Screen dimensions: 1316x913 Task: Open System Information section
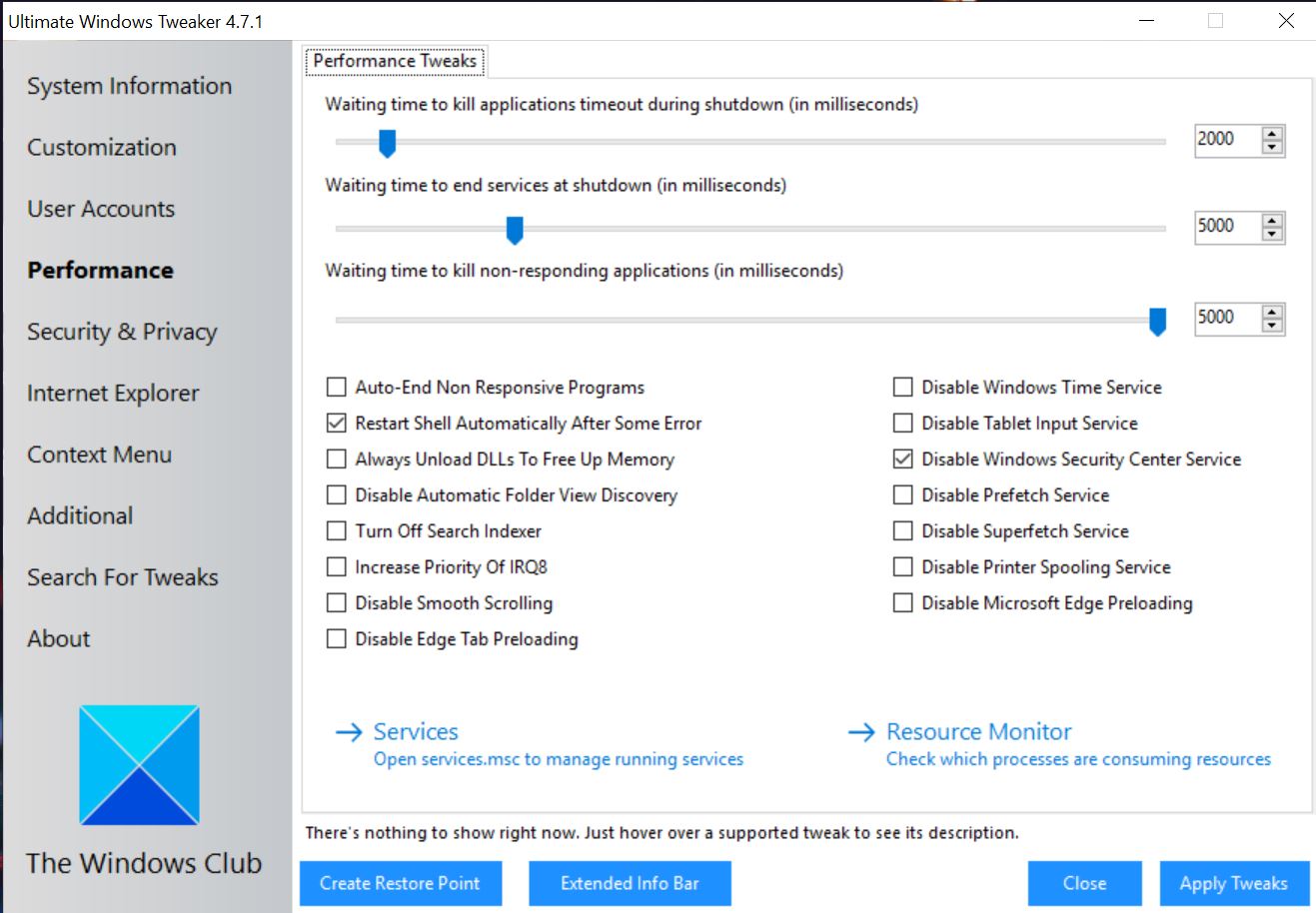point(129,87)
